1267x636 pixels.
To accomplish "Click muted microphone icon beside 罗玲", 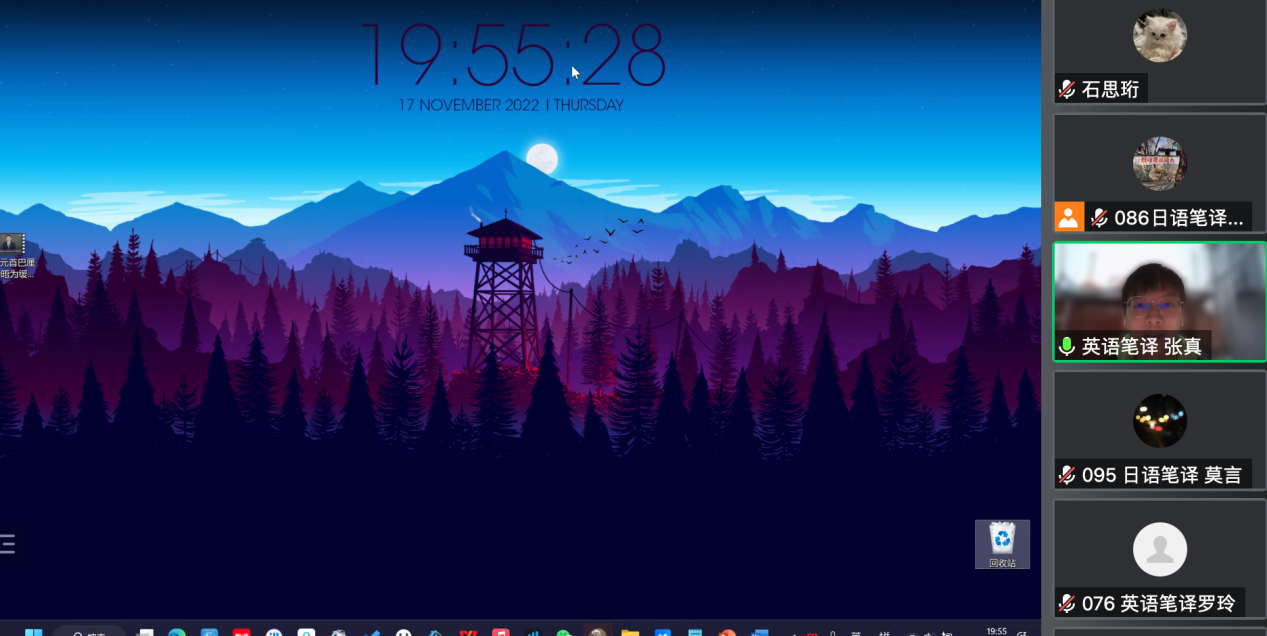I will pyautogui.click(x=1068, y=603).
